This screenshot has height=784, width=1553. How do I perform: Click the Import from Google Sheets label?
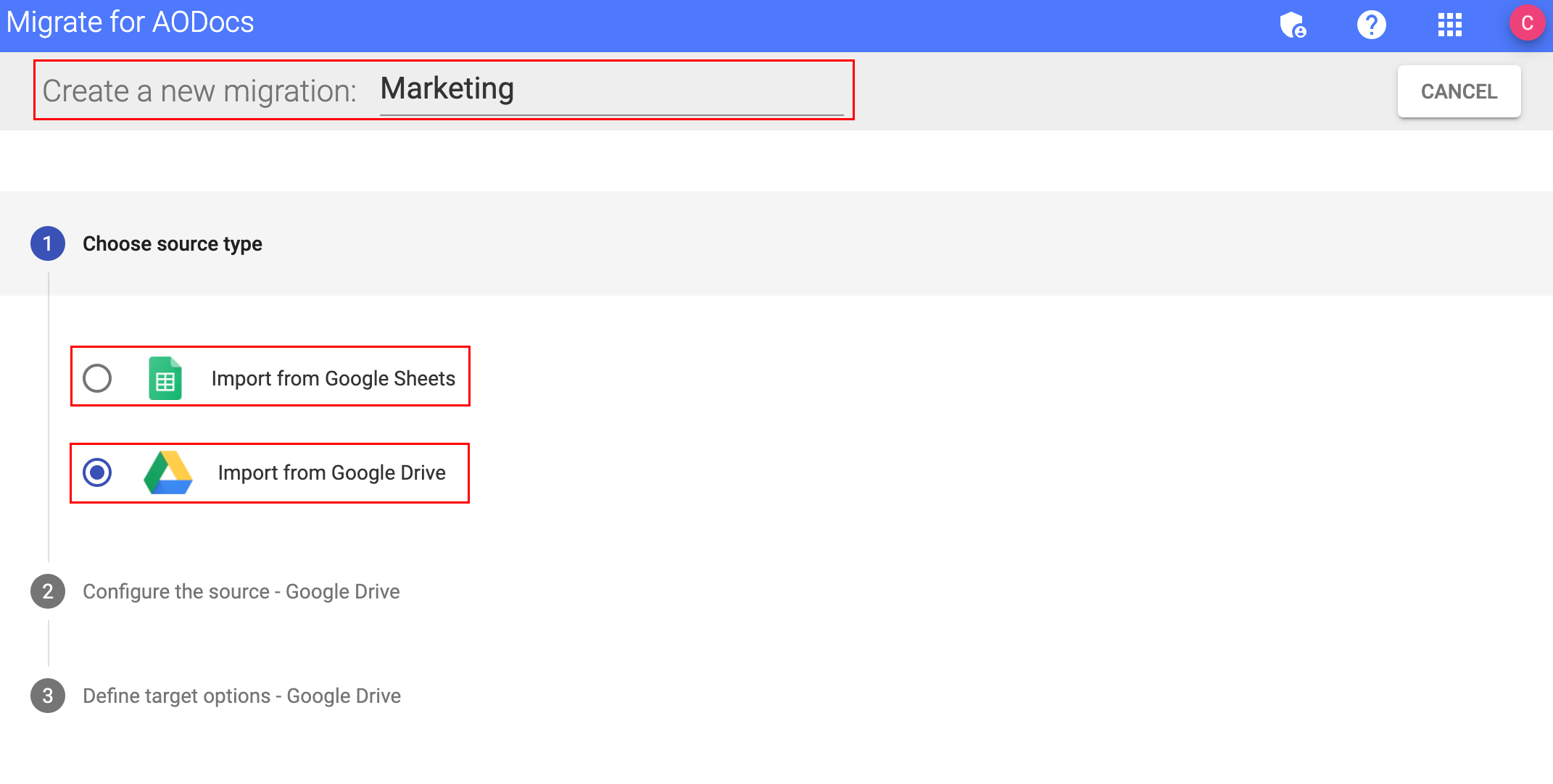tap(333, 378)
